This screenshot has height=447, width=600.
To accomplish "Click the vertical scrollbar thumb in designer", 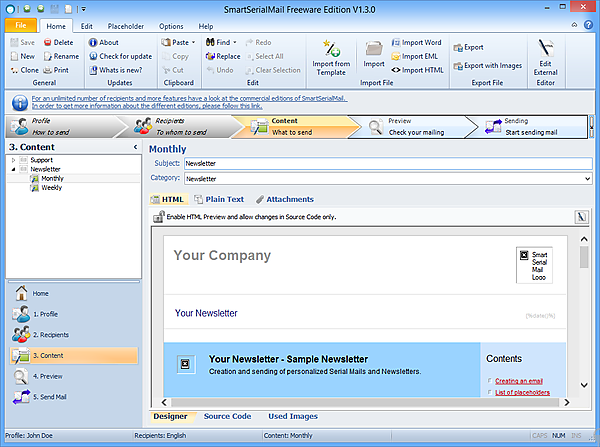I will [x=584, y=257].
